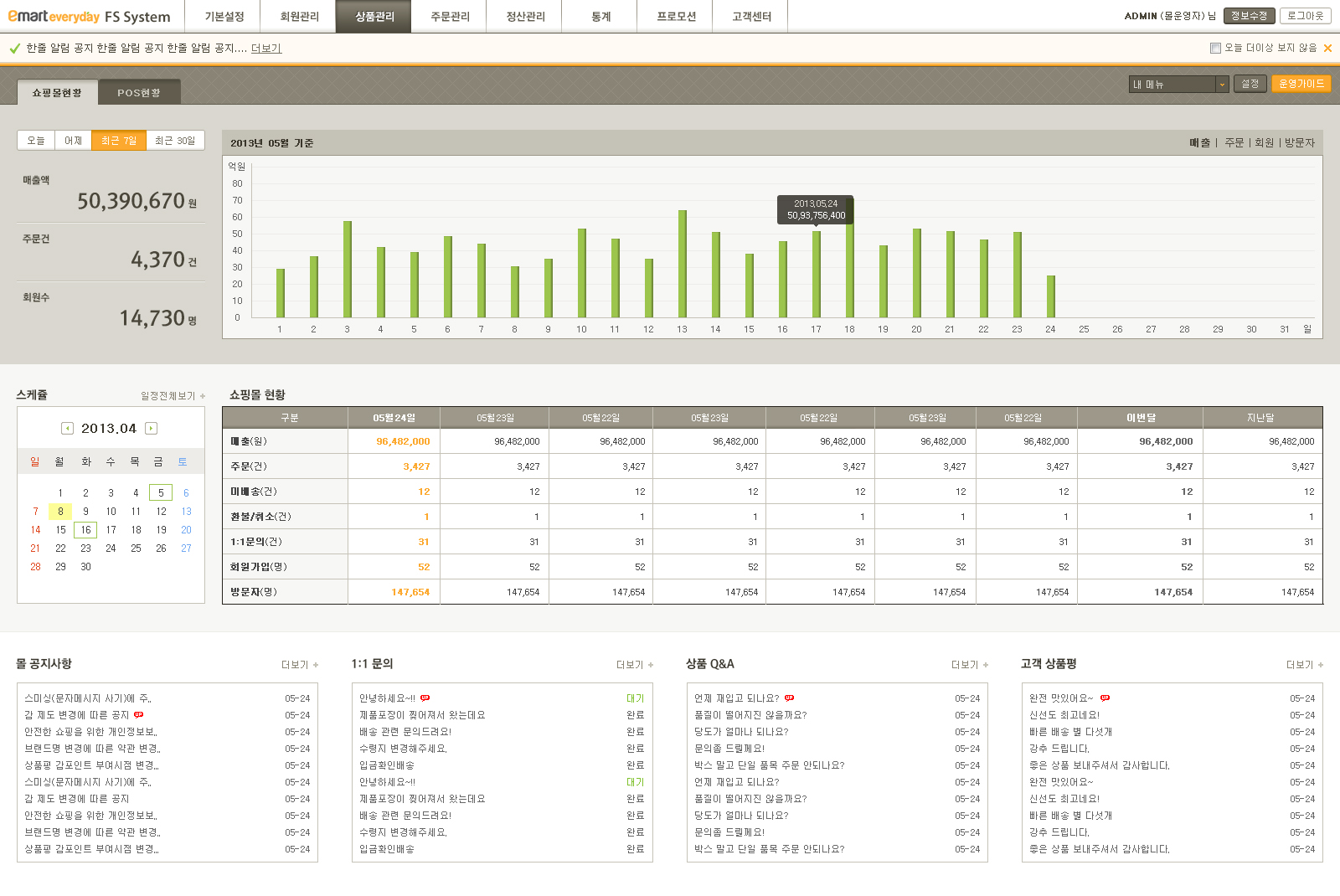This screenshot has width=1340, height=896.
Task: Click order count 4,370 value
Action: [x=157, y=260]
